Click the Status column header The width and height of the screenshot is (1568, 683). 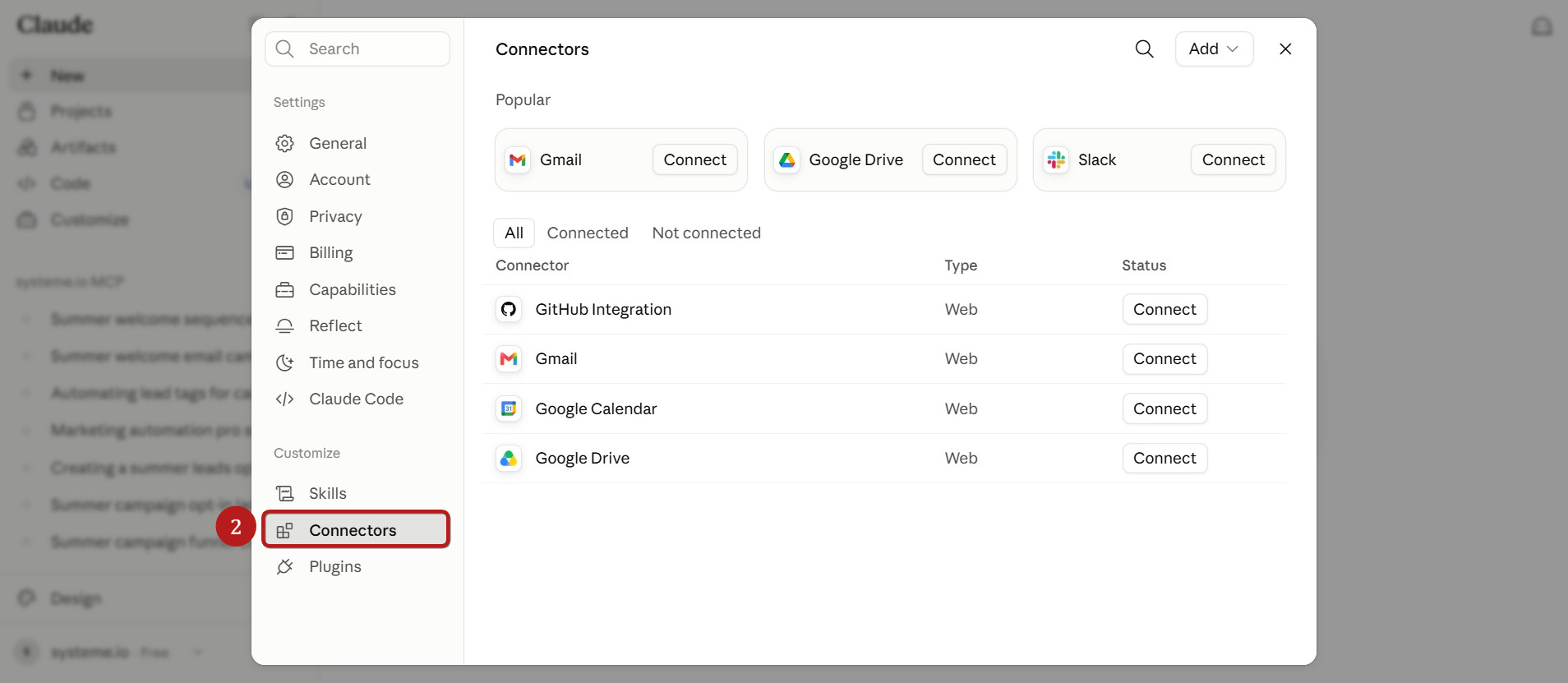(x=1144, y=265)
